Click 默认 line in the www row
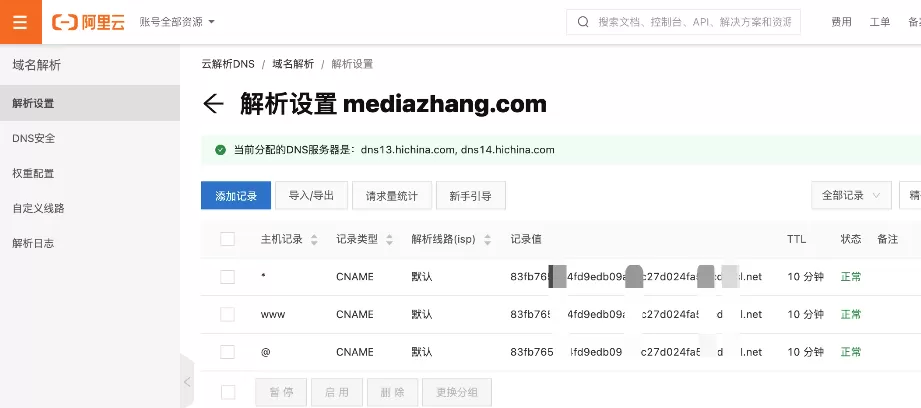This screenshot has height=408, width=921. tap(422, 314)
